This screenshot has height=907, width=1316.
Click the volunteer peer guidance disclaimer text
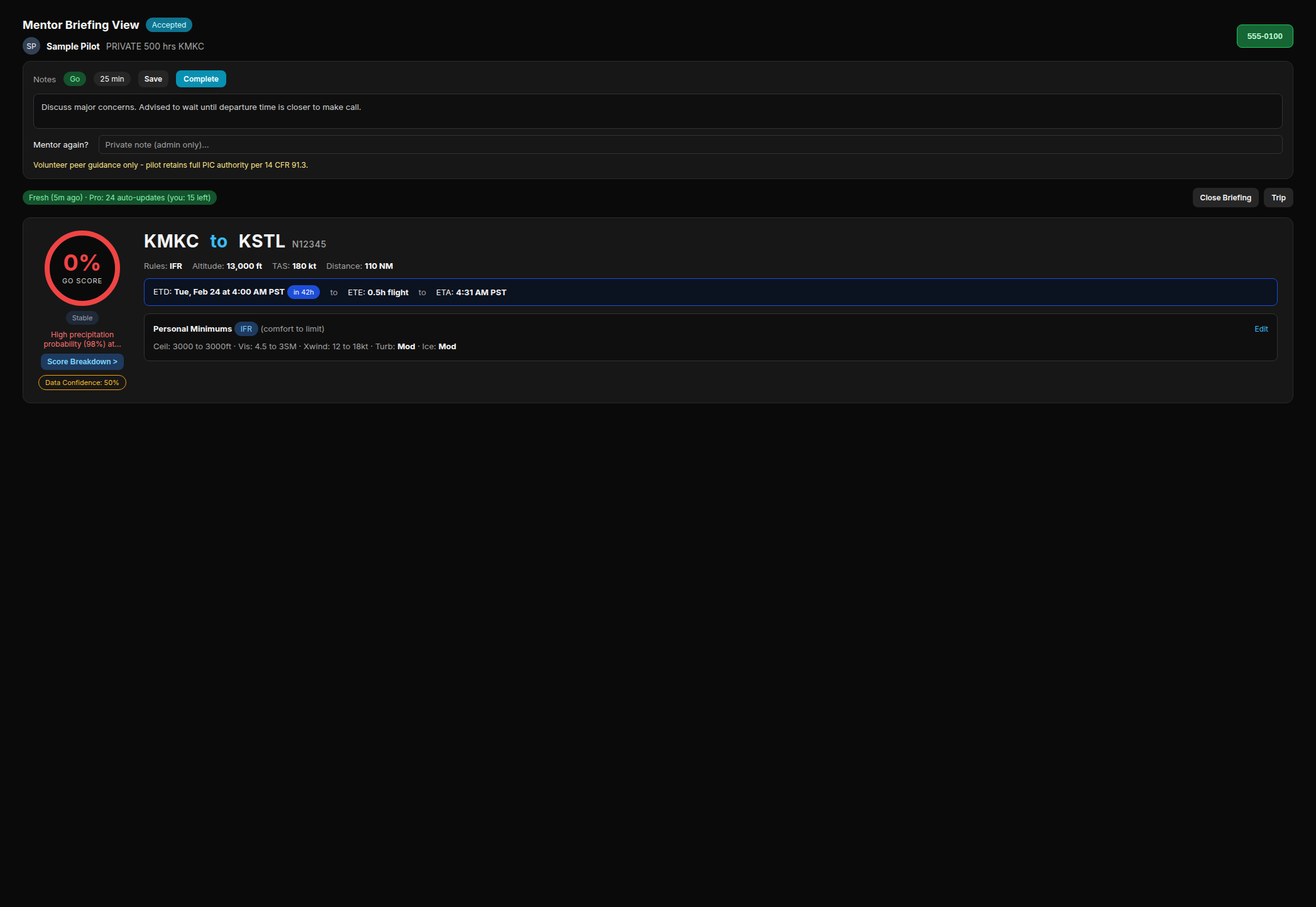click(x=170, y=165)
